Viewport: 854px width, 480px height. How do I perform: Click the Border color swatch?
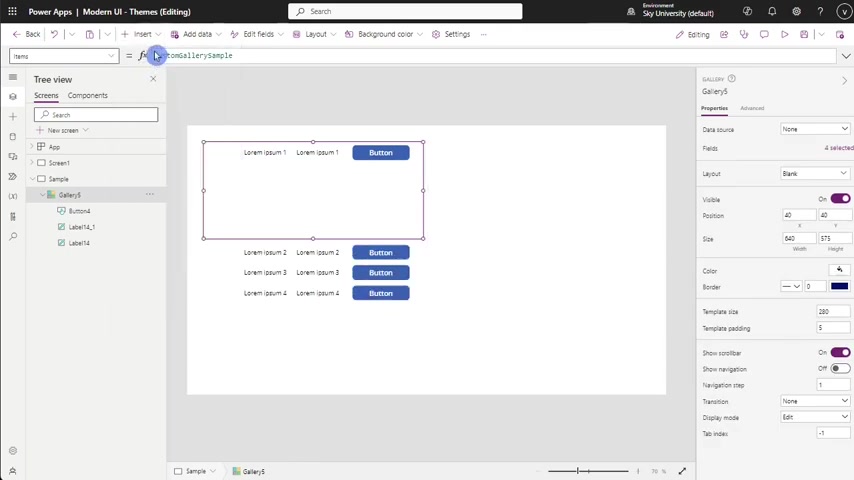(x=839, y=287)
